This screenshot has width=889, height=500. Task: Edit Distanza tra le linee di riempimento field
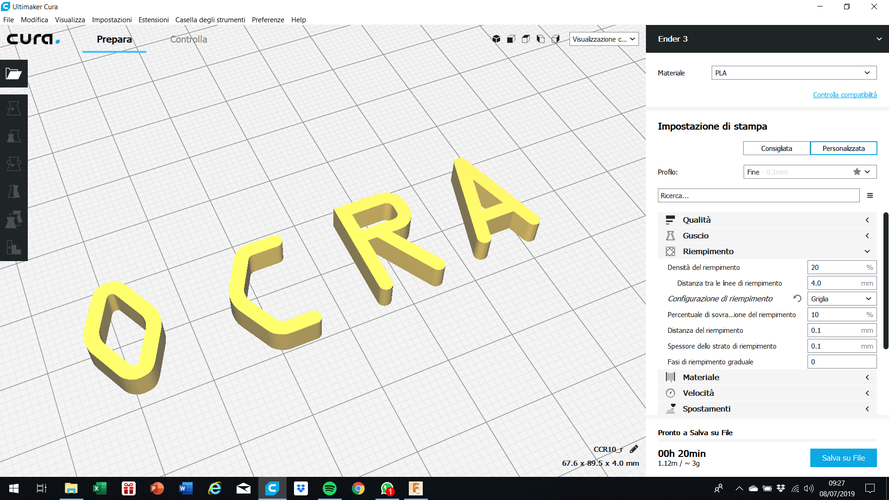pos(841,283)
